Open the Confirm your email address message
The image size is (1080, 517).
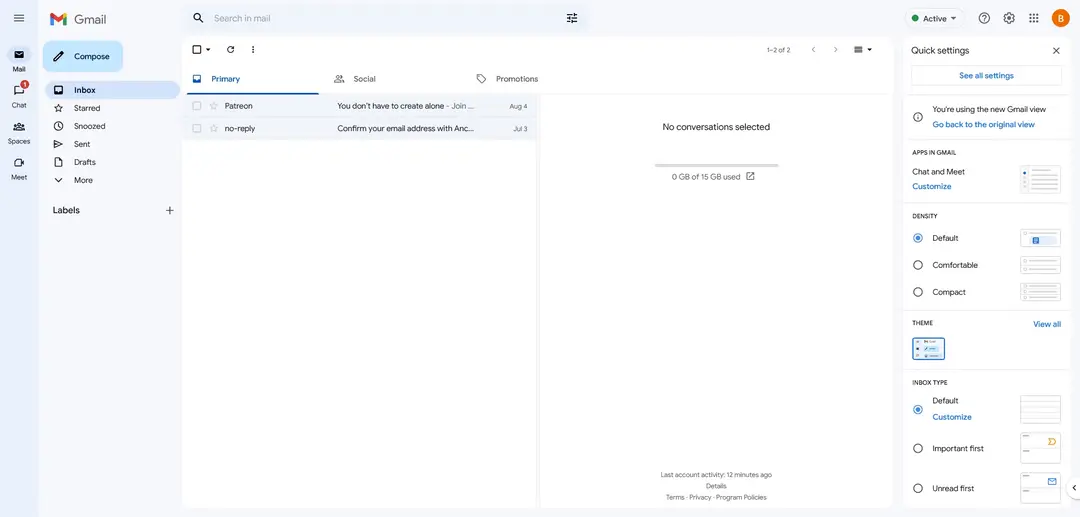[x=406, y=128]
